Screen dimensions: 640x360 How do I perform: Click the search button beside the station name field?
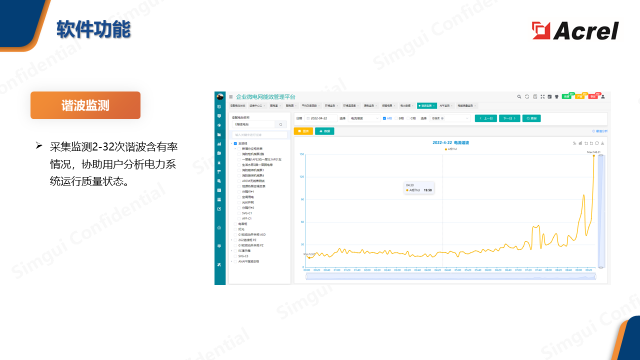[x=280, y=124]
